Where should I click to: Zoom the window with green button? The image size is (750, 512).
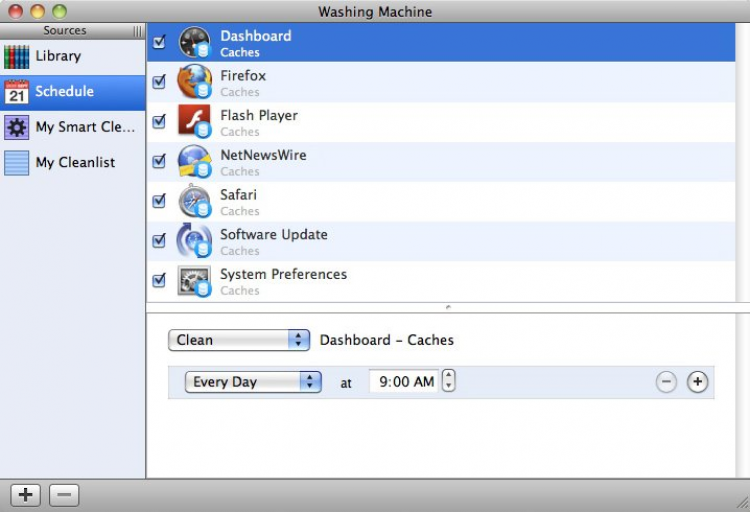59,11
